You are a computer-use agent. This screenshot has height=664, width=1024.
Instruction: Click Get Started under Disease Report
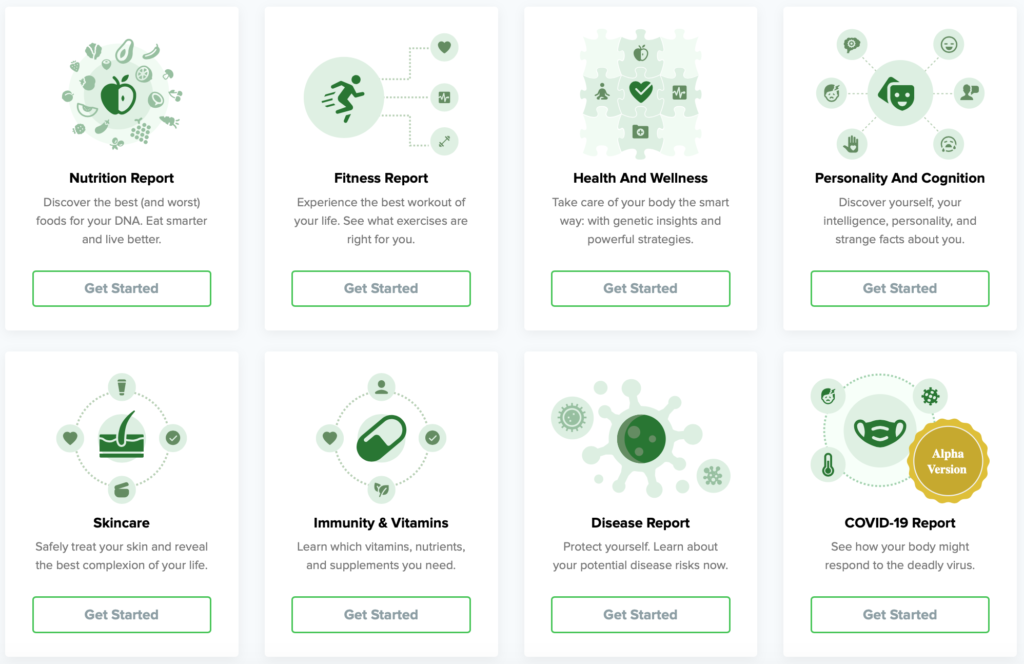(x=640, y=614)
